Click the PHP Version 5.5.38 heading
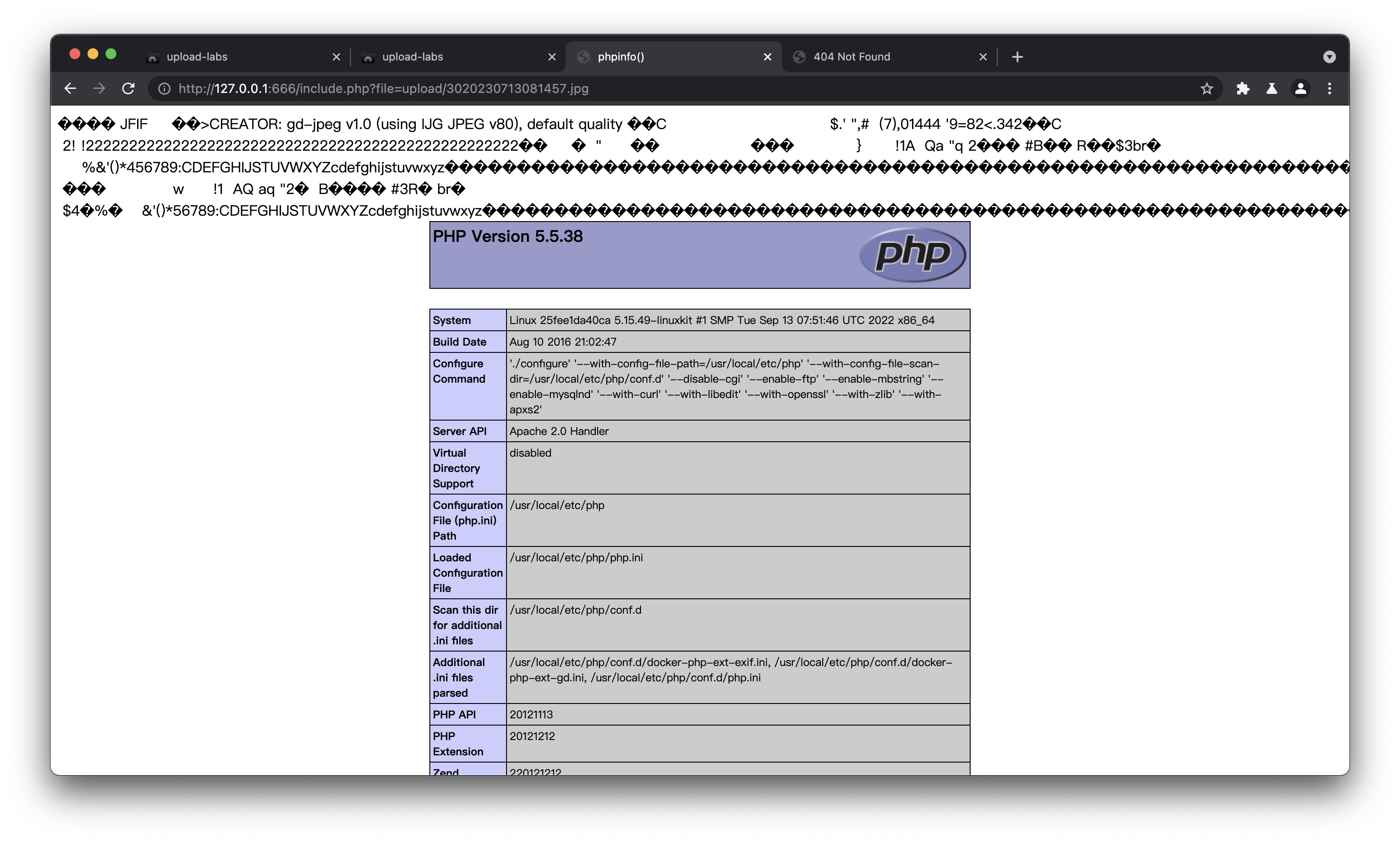The image size is (1400, 842). point(507,236)
